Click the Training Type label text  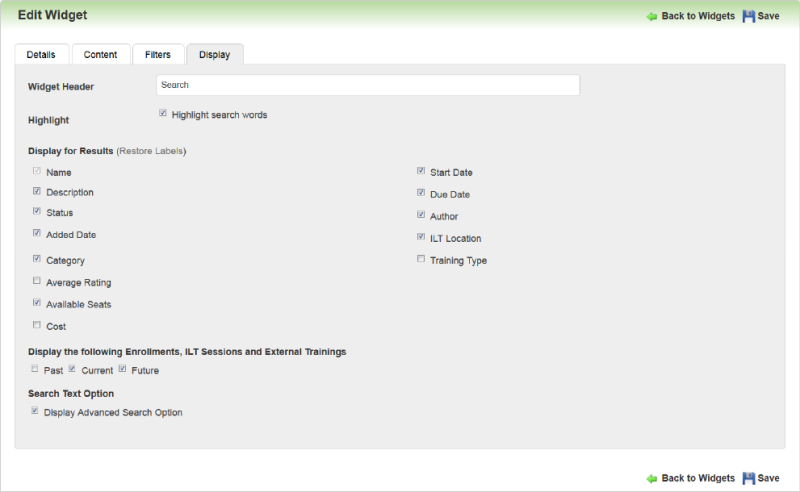458,261
